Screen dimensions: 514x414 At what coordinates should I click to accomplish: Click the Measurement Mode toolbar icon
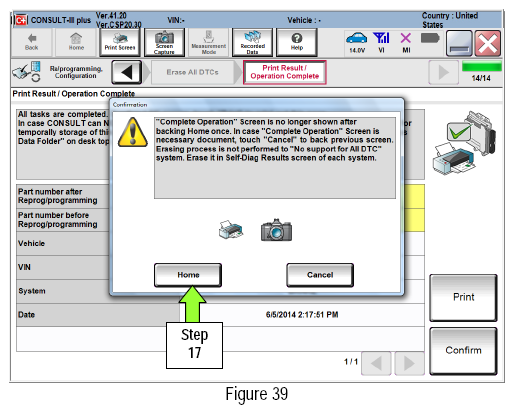(x=209, y=42)
